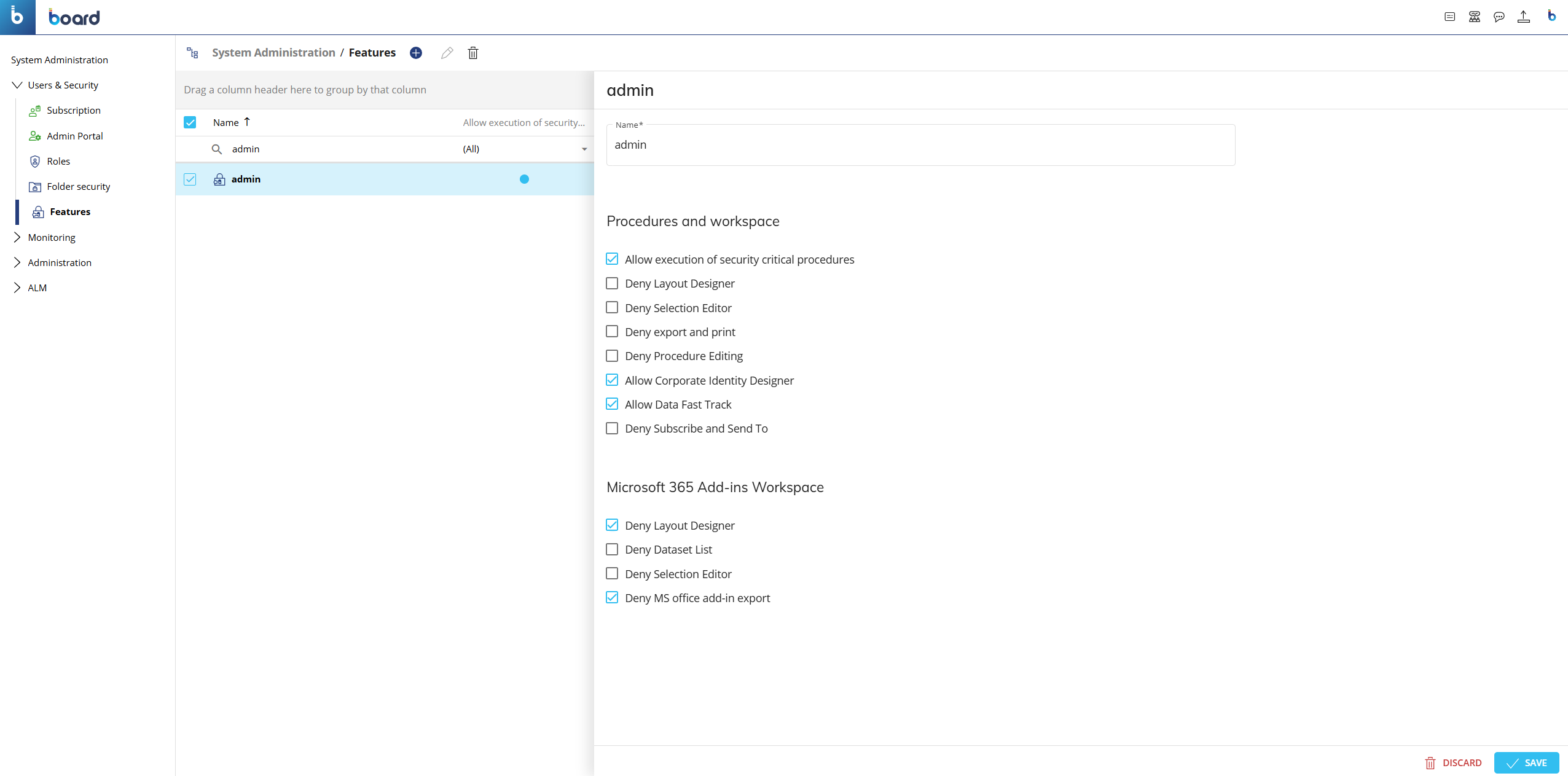The image size is (1568, 776).
Task: Click the Admin Portal sidebar icon
Action: 35,136
